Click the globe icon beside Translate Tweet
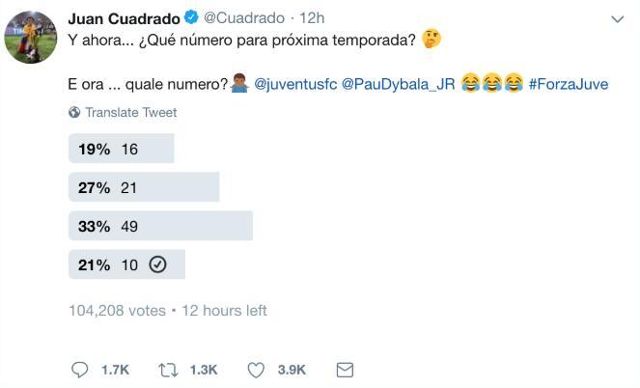The width and height of the screenshot is (640, 388). coord(74,112)
